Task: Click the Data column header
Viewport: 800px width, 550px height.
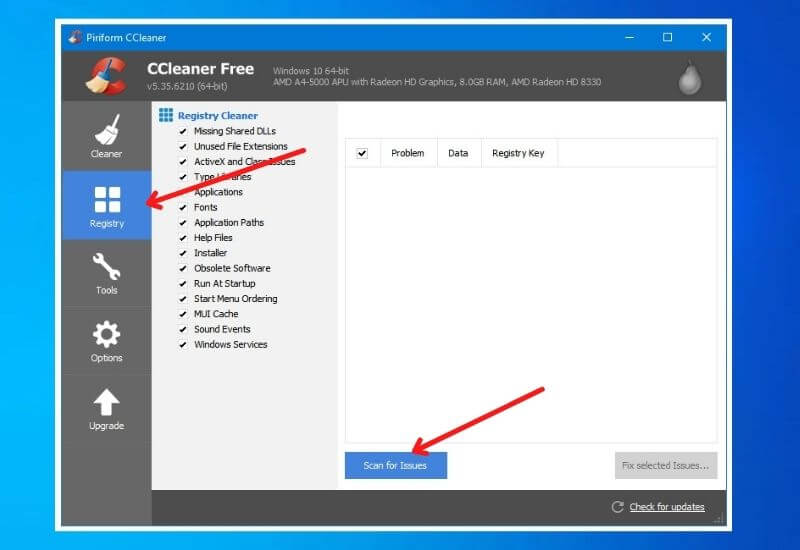Action: (458, 153)
